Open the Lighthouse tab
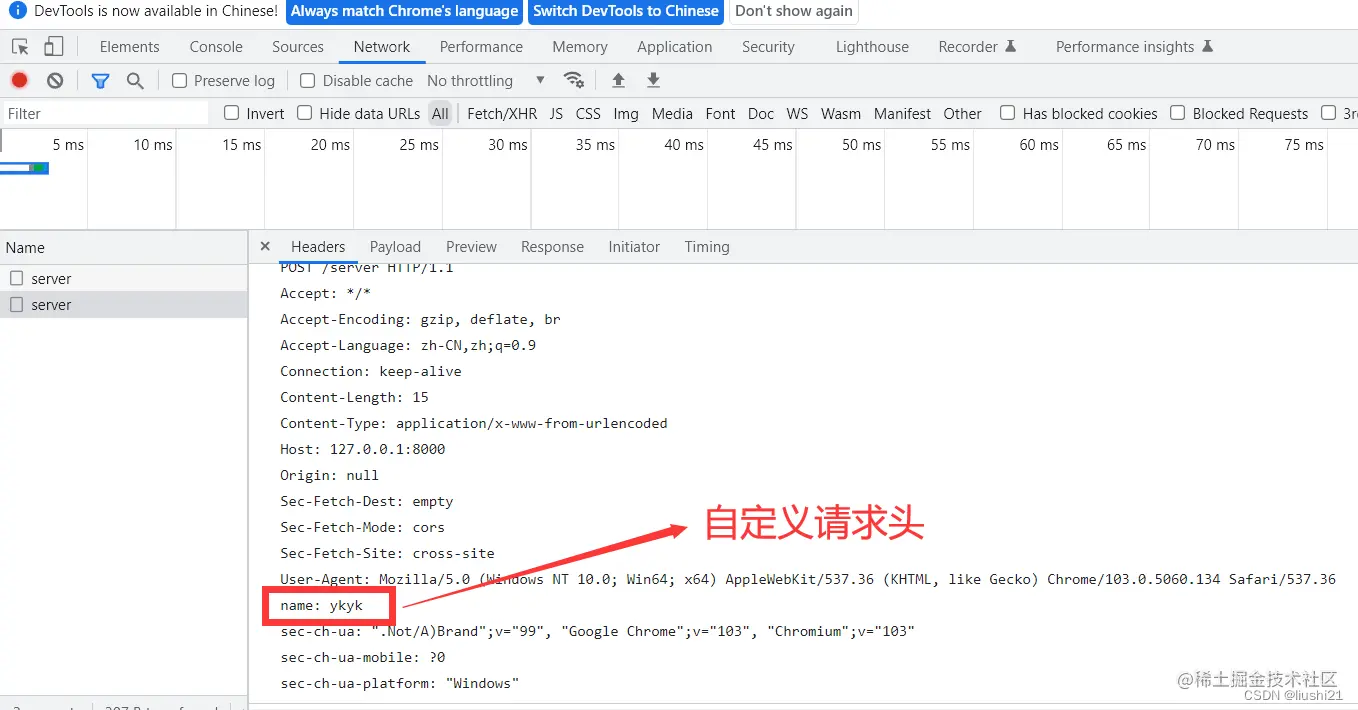The image size is (1358, 710). (x=873, y=47)
